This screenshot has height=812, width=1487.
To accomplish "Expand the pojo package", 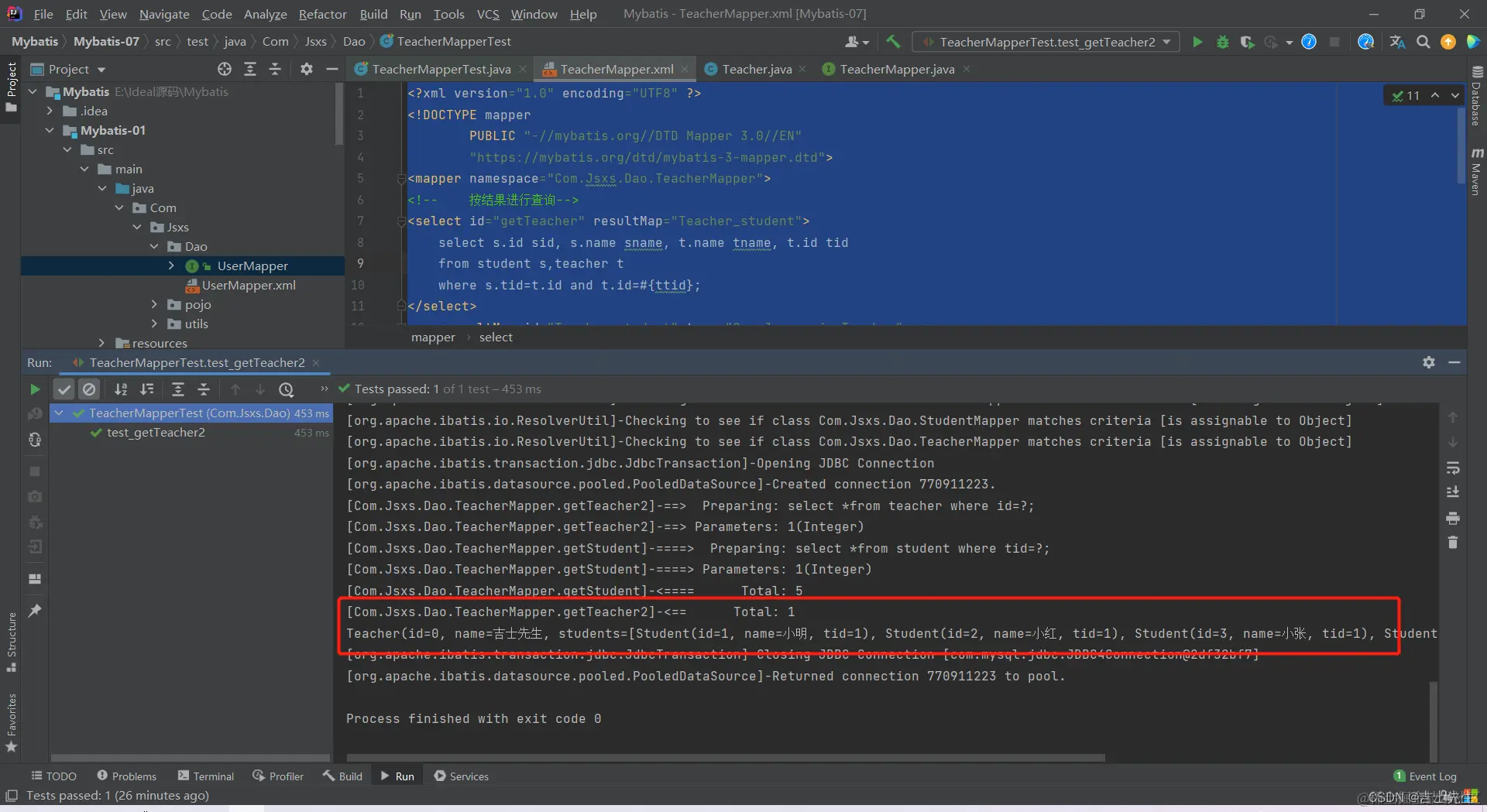I will (x=154, y=304).
